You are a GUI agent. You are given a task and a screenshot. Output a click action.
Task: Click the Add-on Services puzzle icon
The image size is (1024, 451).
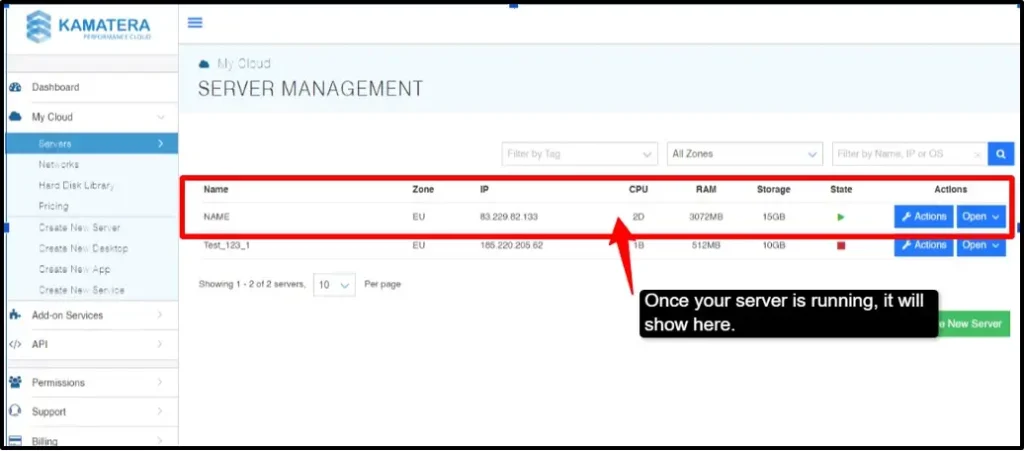coord(15,315)
